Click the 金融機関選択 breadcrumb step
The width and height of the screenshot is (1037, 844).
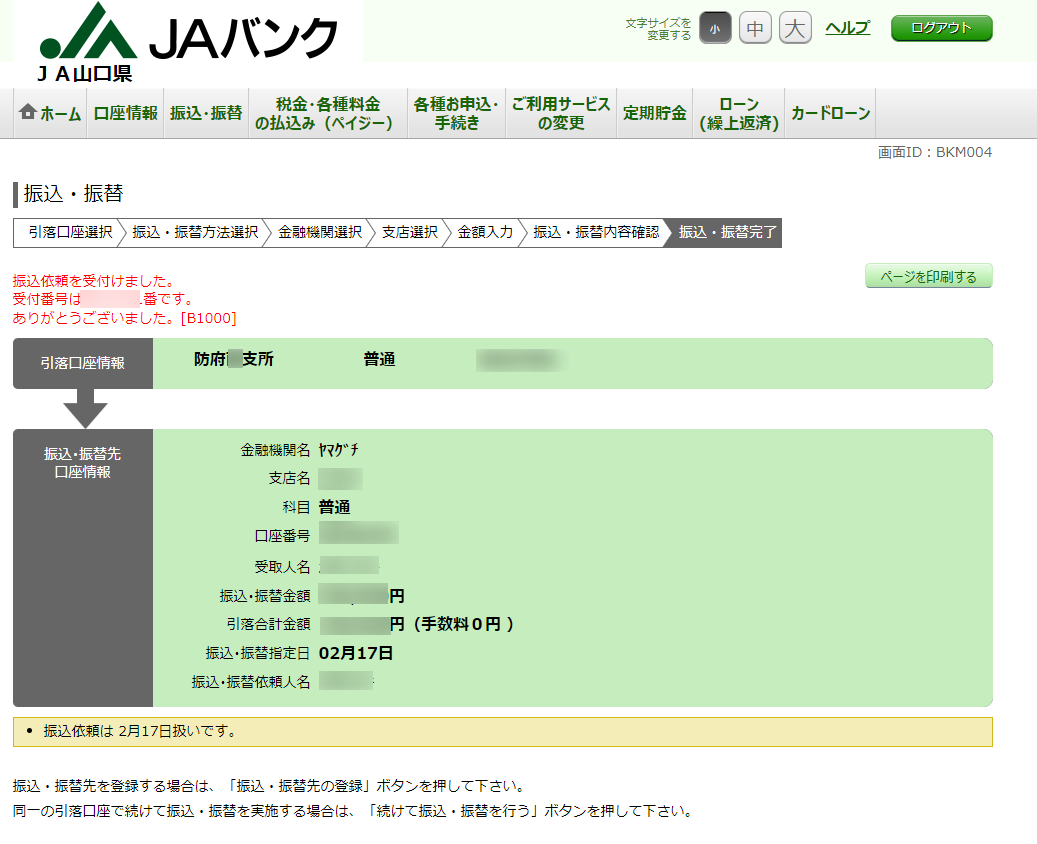pos(320,233)
